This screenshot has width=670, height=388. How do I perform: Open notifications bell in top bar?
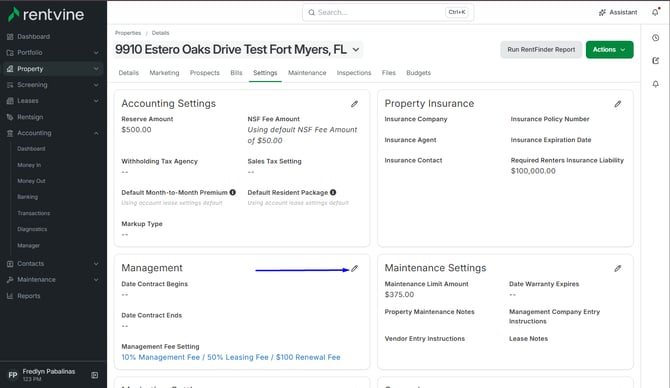click(x=655, y=12)
